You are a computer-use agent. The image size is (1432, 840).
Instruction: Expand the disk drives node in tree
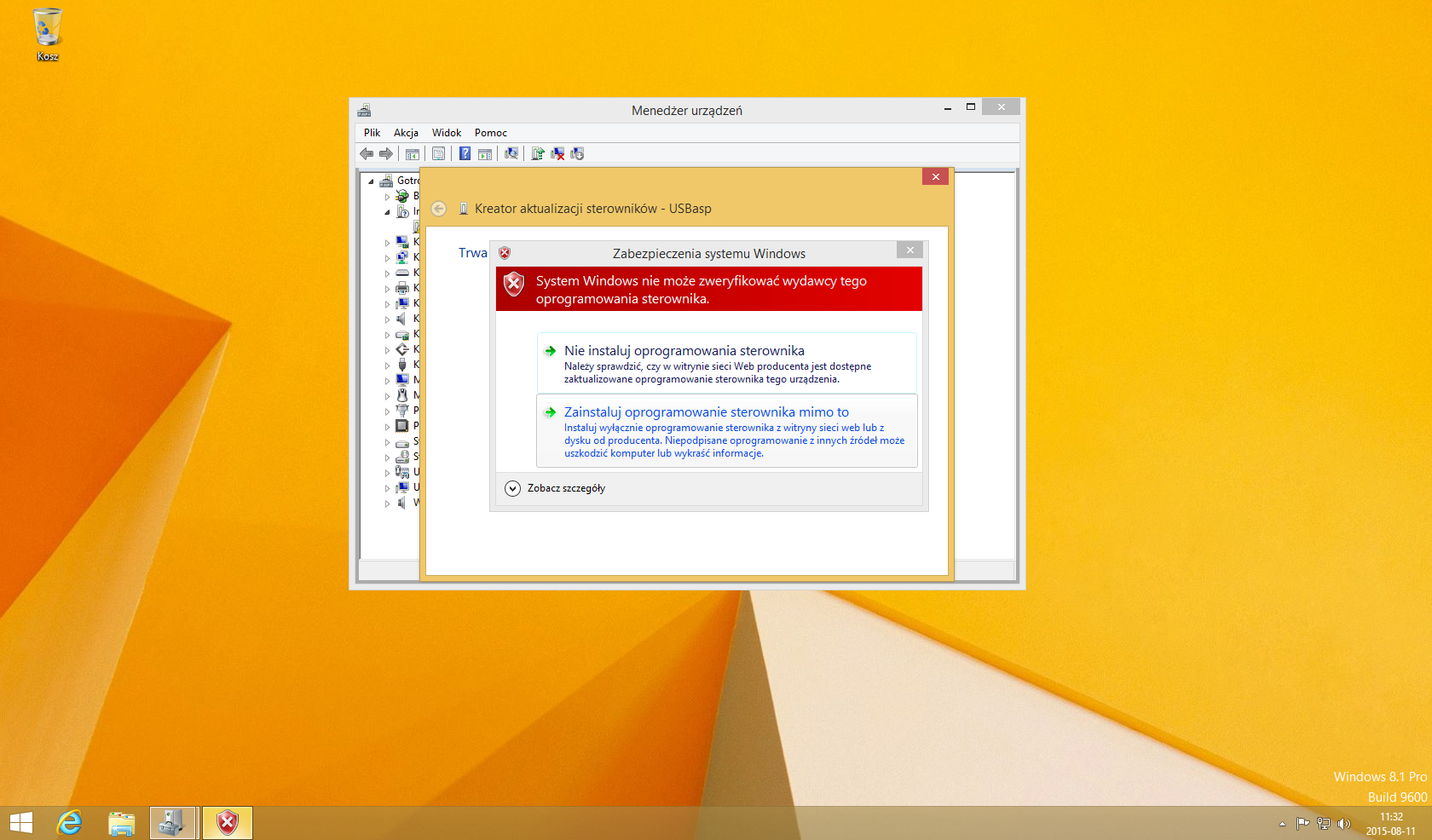pyautogui.click(x=387, y=442)
